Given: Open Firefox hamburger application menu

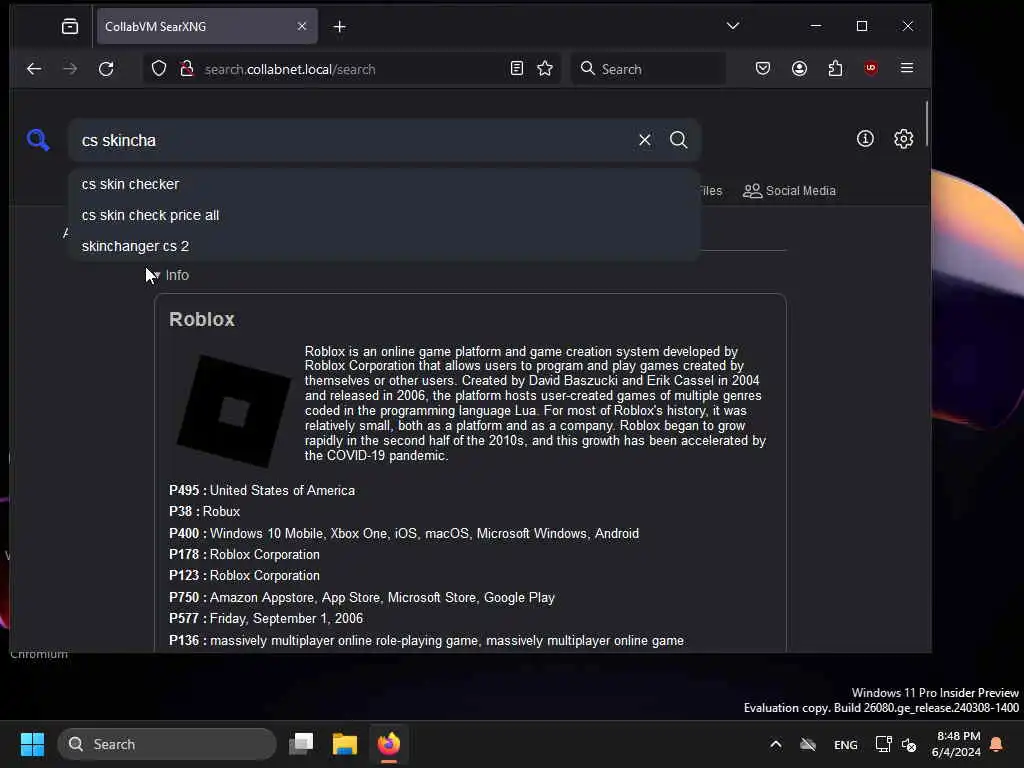Looking at the screenshot, I should pos(907,68).
